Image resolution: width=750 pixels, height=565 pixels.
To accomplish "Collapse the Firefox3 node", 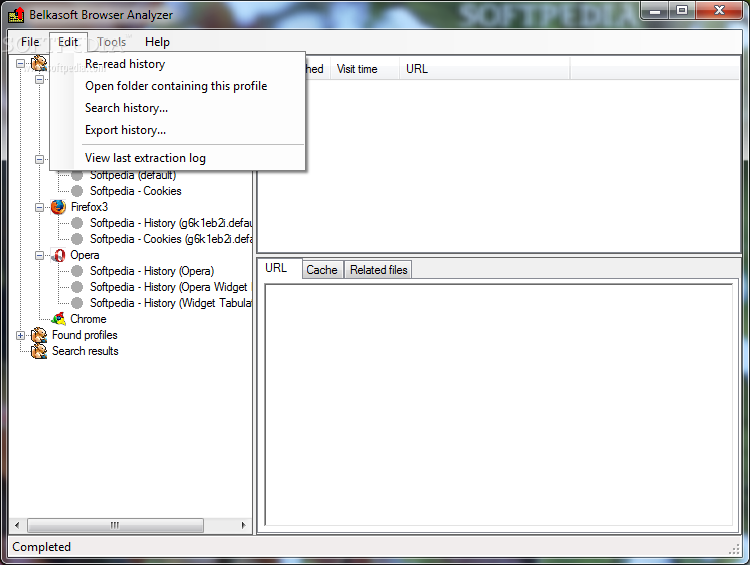I will (x=40, y=207).
